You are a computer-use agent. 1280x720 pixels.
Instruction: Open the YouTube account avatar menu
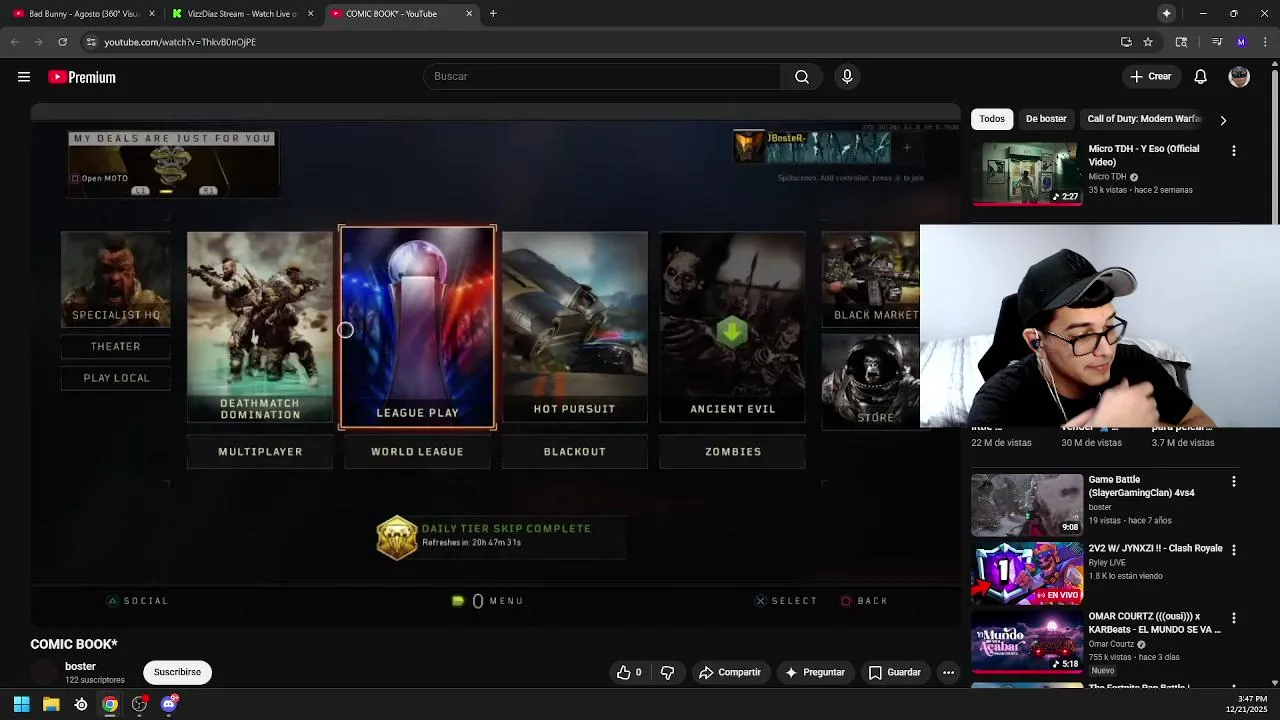pos(1239,77)
